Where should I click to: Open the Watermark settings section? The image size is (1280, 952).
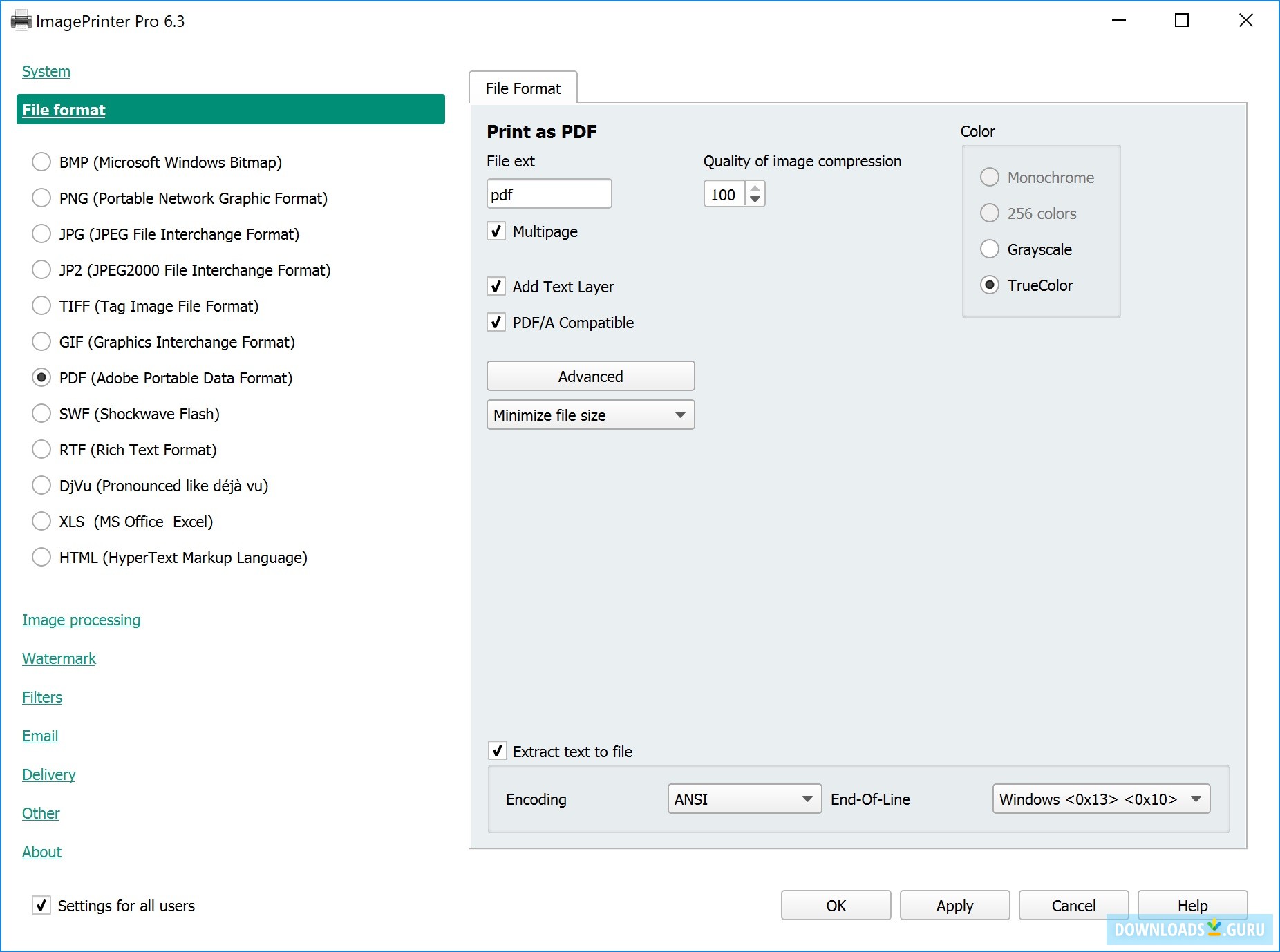59,658
